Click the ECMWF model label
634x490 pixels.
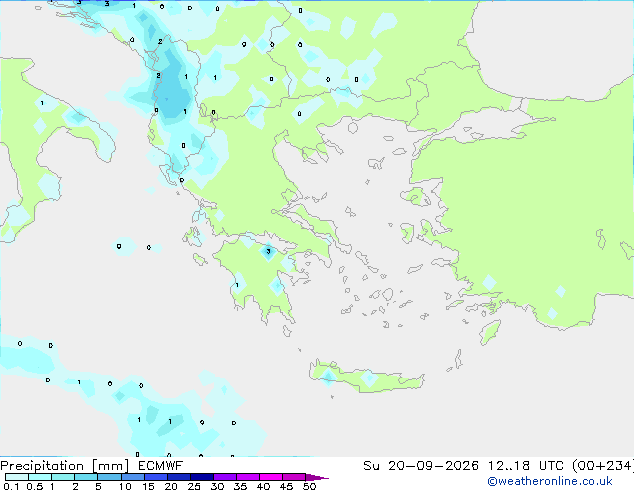tap(160, 466)
